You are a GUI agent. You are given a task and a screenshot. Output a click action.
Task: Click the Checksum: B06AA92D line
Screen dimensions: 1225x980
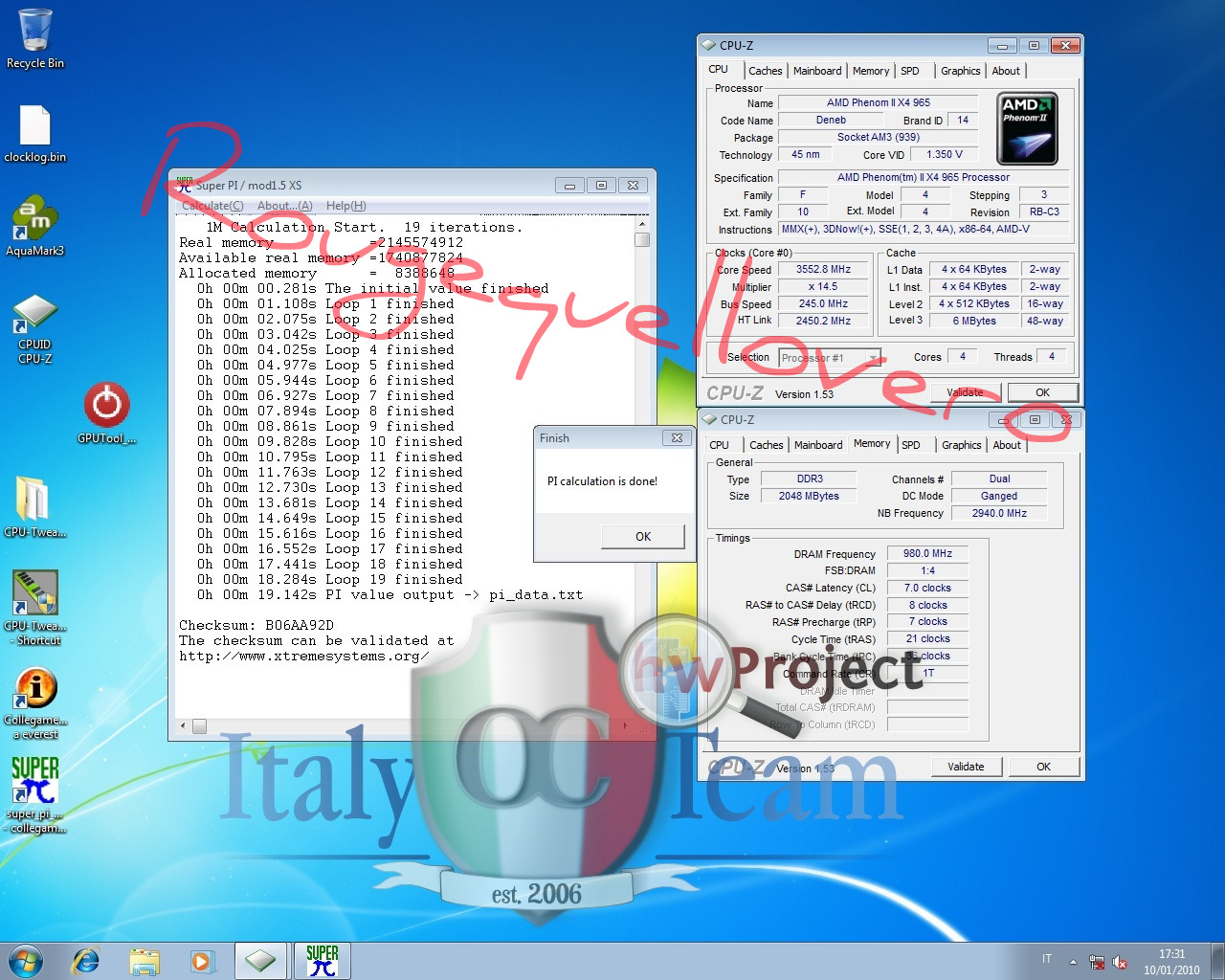point(256,625)
